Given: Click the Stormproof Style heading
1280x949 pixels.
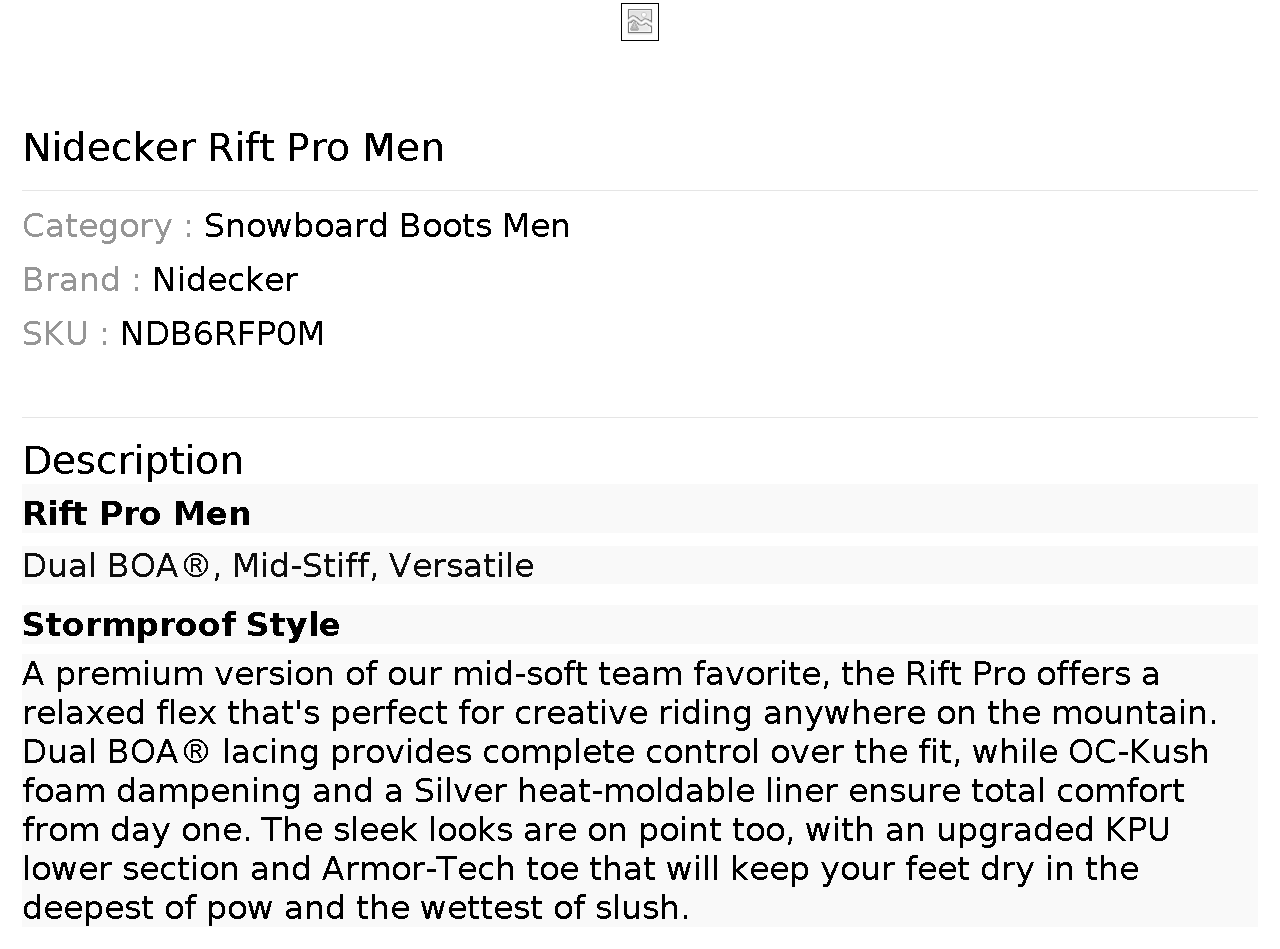Looking at the screenshot, I should coord(181,625).
